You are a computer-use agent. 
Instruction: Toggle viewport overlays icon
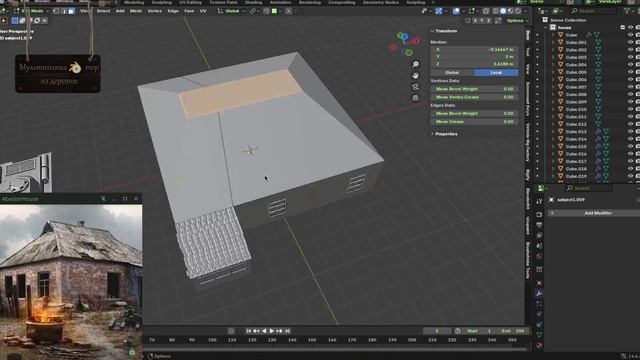click(x=456, y=11)
